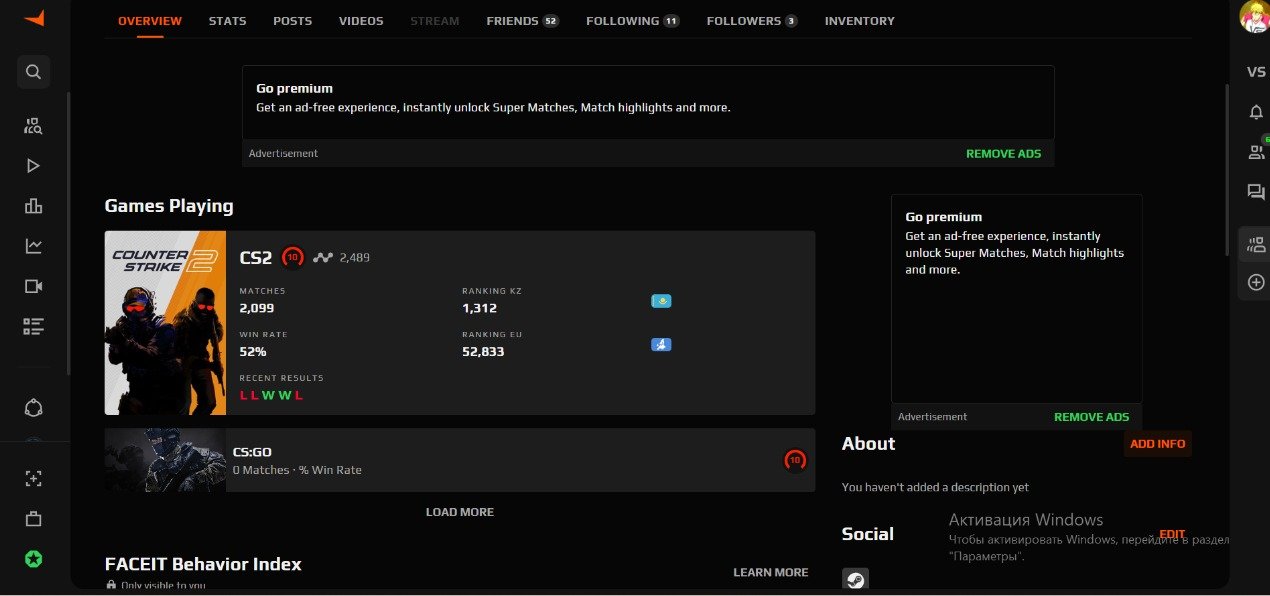Viewport: 1270px width, 596px height.
Task: Open the search magnifier in the sidebar
Action: tap(33, 72)
